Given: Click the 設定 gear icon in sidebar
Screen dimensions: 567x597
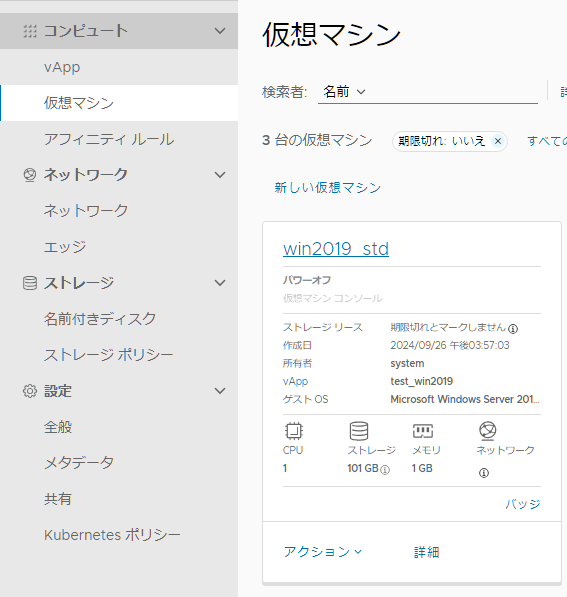Looking at the screenshot, I should pyautogui.click(x=30, y=391).
